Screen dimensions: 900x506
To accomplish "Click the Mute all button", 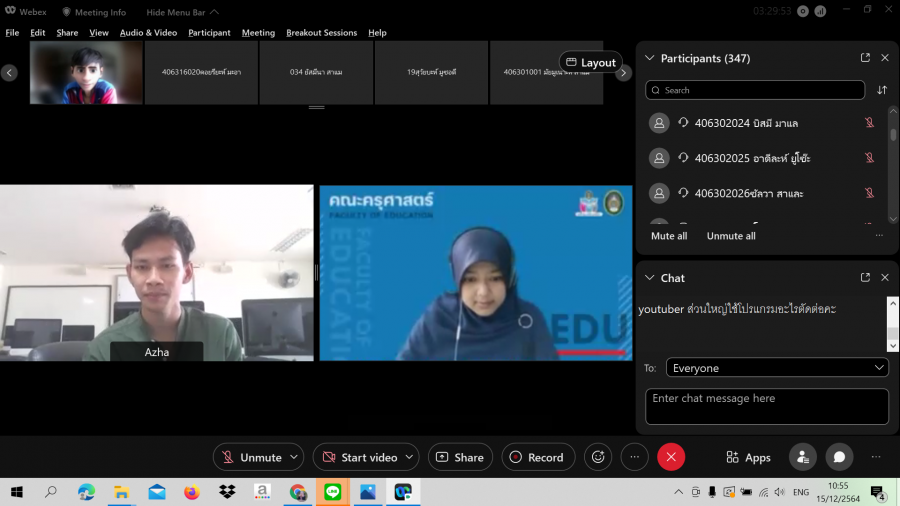I will pos(669,236).
